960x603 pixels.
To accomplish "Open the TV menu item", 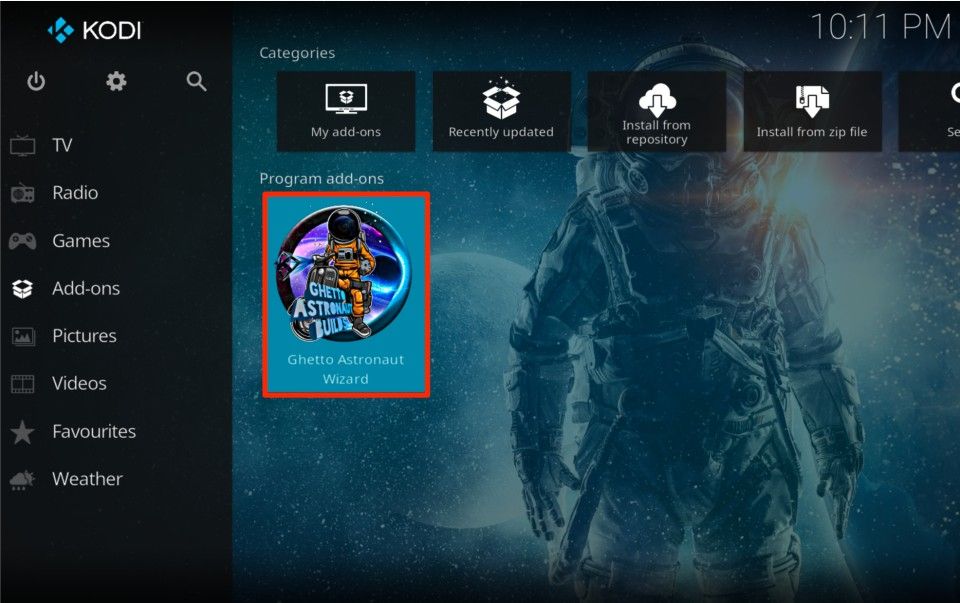I will (62, 145).
